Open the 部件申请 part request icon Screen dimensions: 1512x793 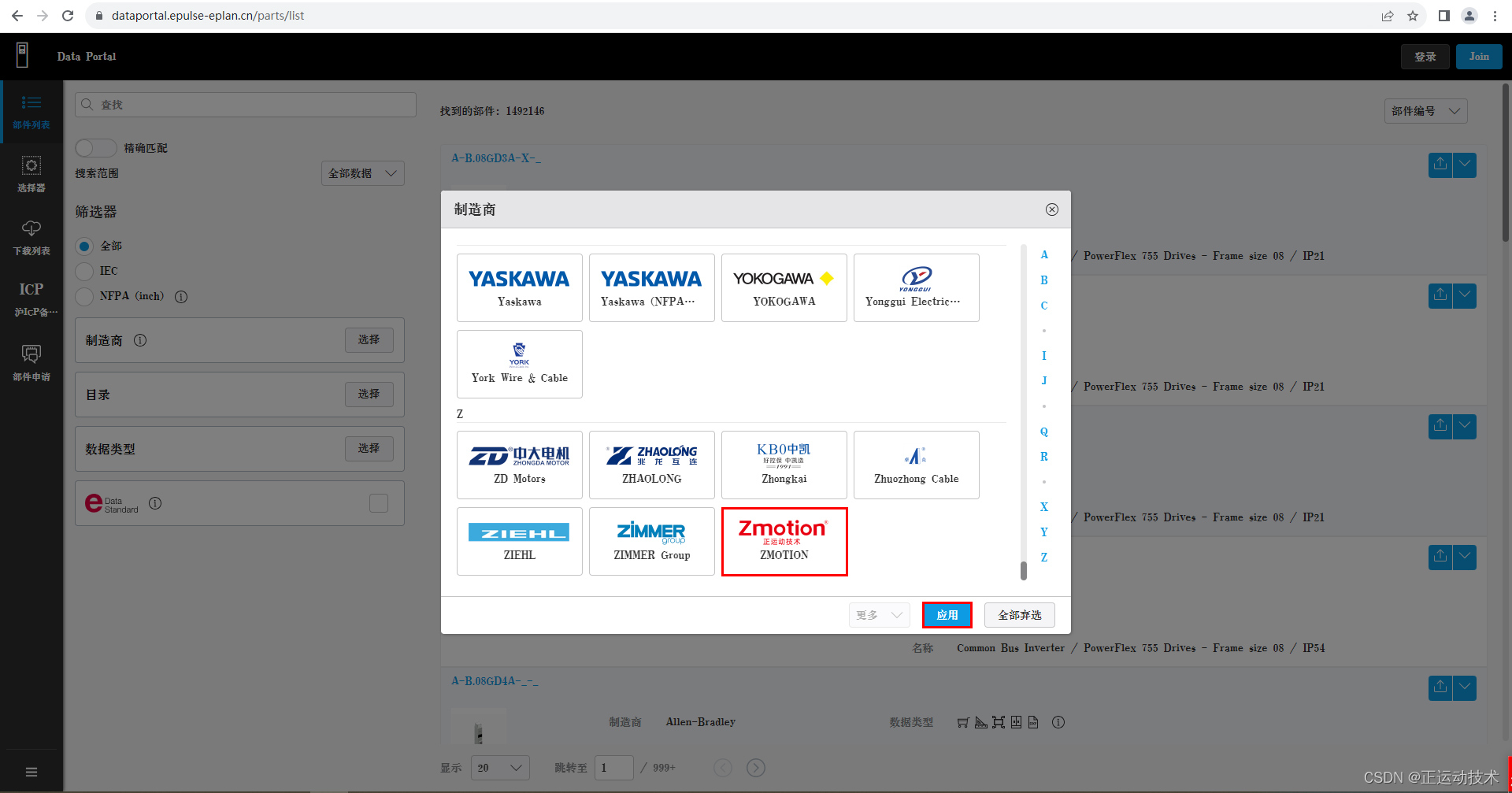31,362
